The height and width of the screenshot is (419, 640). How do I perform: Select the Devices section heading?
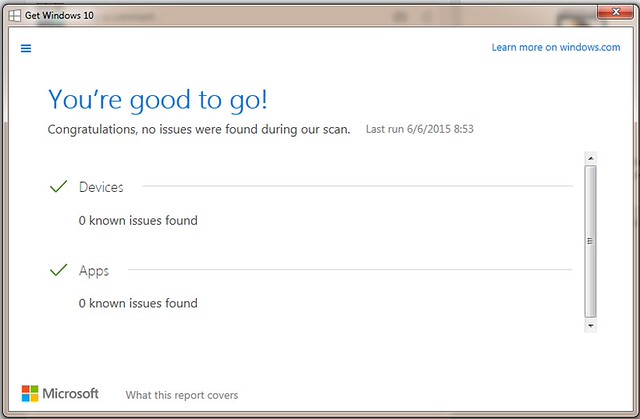click(101, 187)
